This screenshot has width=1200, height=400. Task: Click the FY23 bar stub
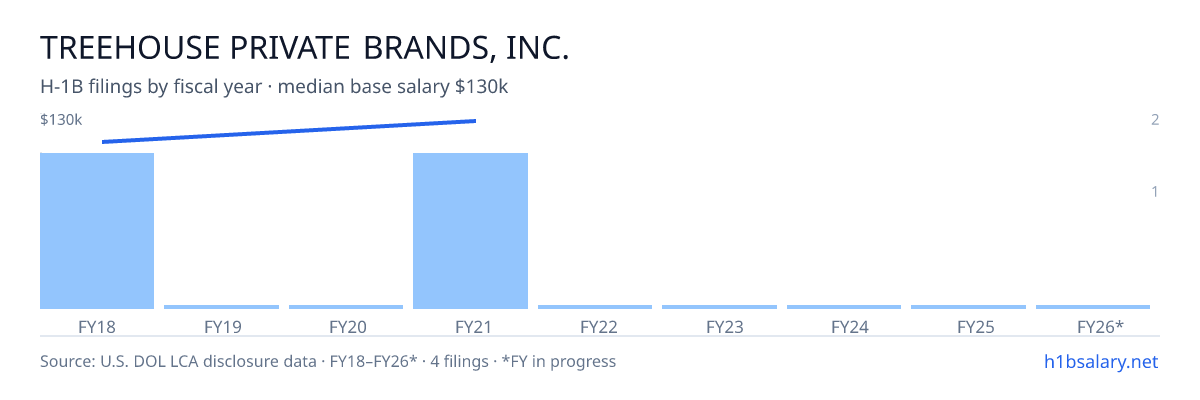tap(719, 307)
